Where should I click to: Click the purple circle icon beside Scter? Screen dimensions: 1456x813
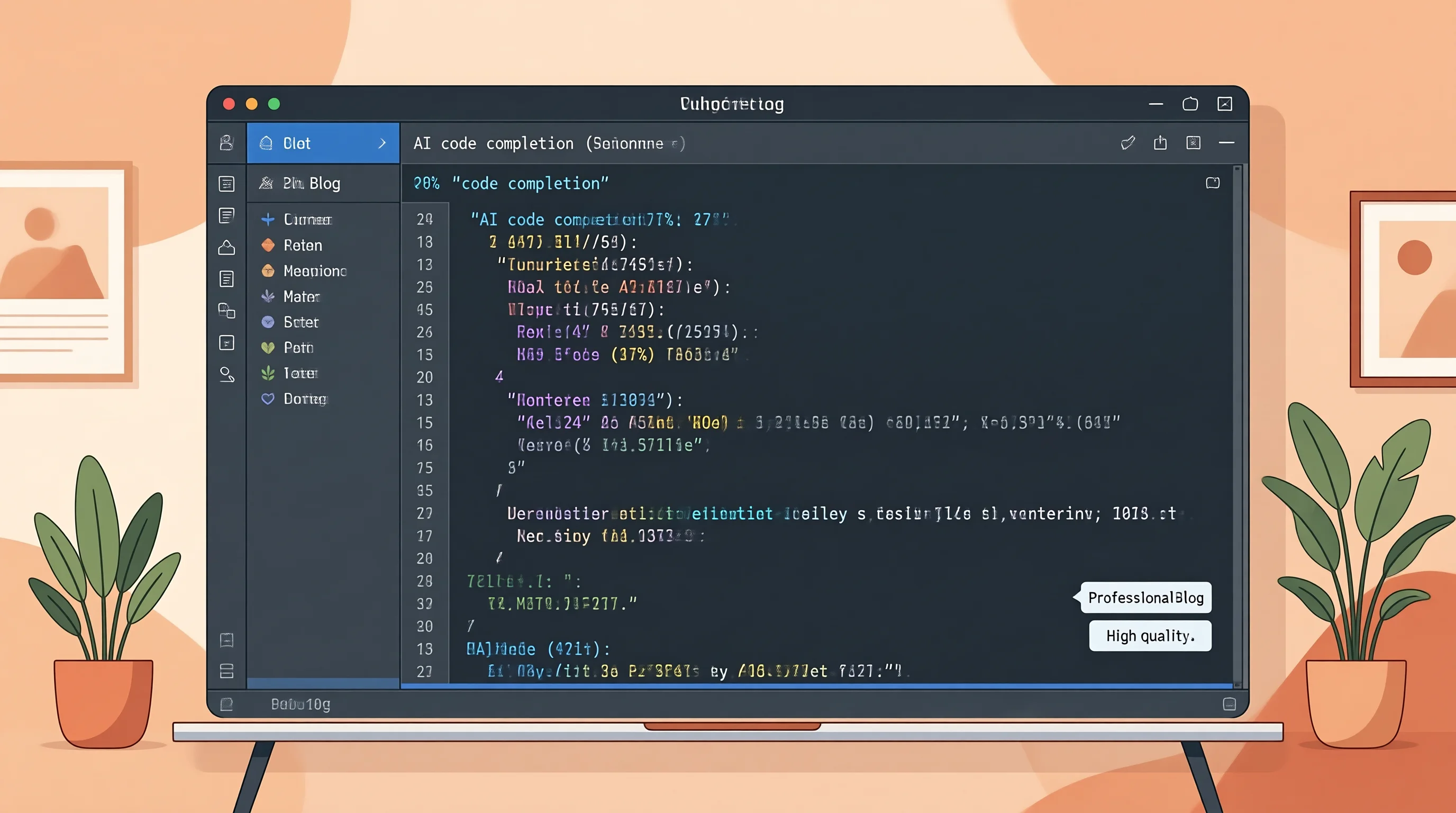[268, 322]
